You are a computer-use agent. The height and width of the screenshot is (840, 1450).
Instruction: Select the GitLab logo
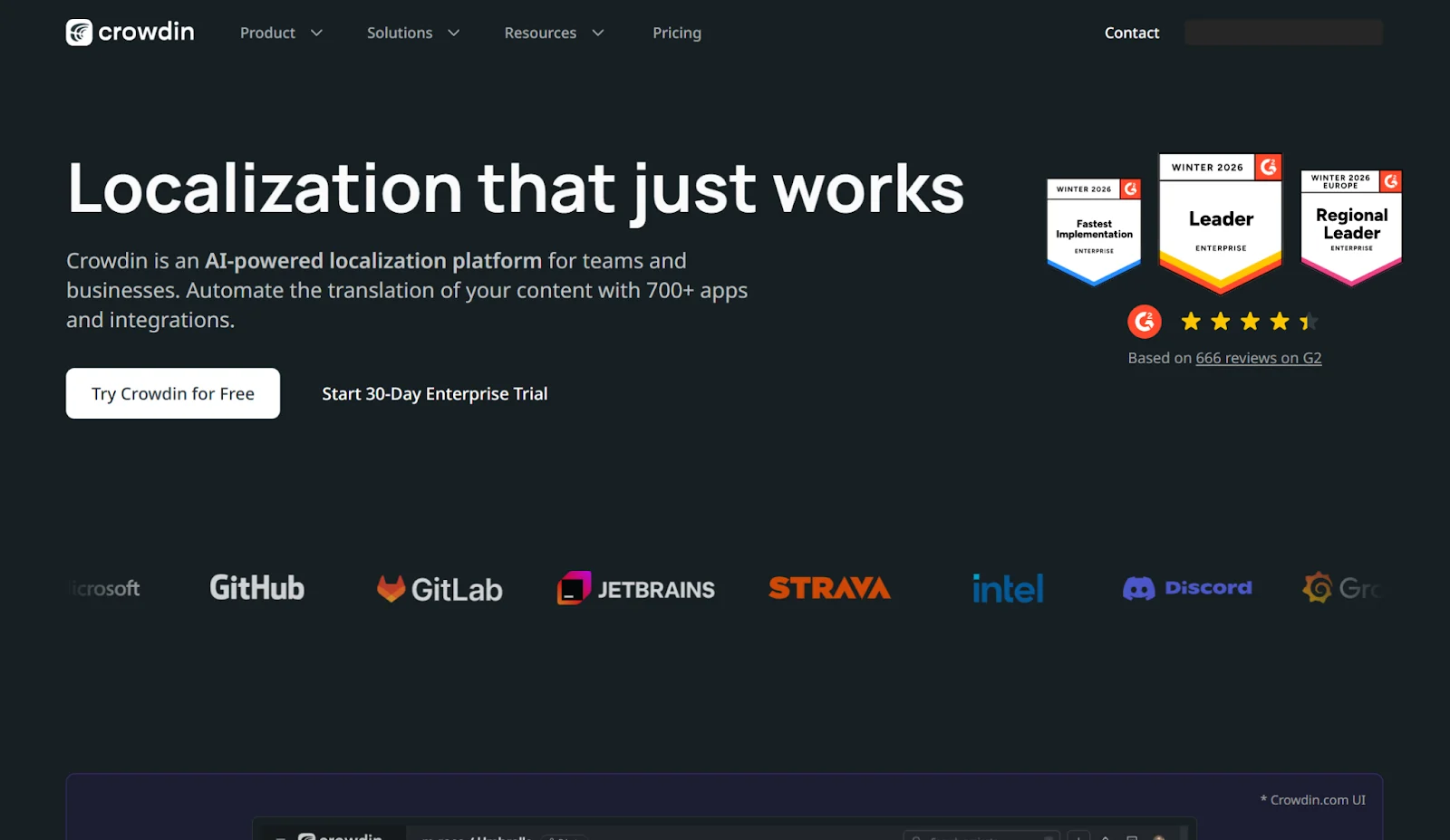439,587
